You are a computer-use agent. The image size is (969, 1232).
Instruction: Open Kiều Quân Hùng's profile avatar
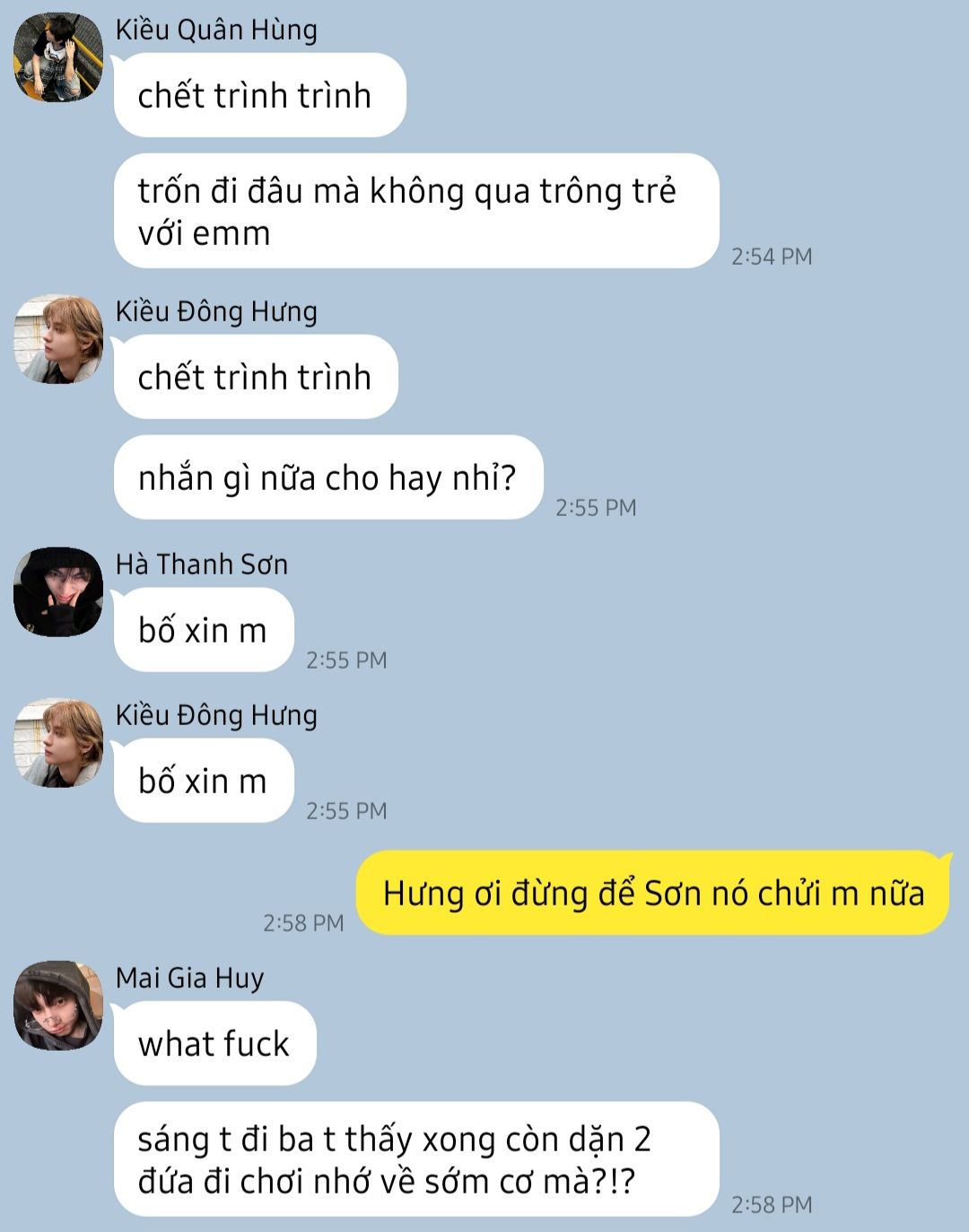click(58, 57)
